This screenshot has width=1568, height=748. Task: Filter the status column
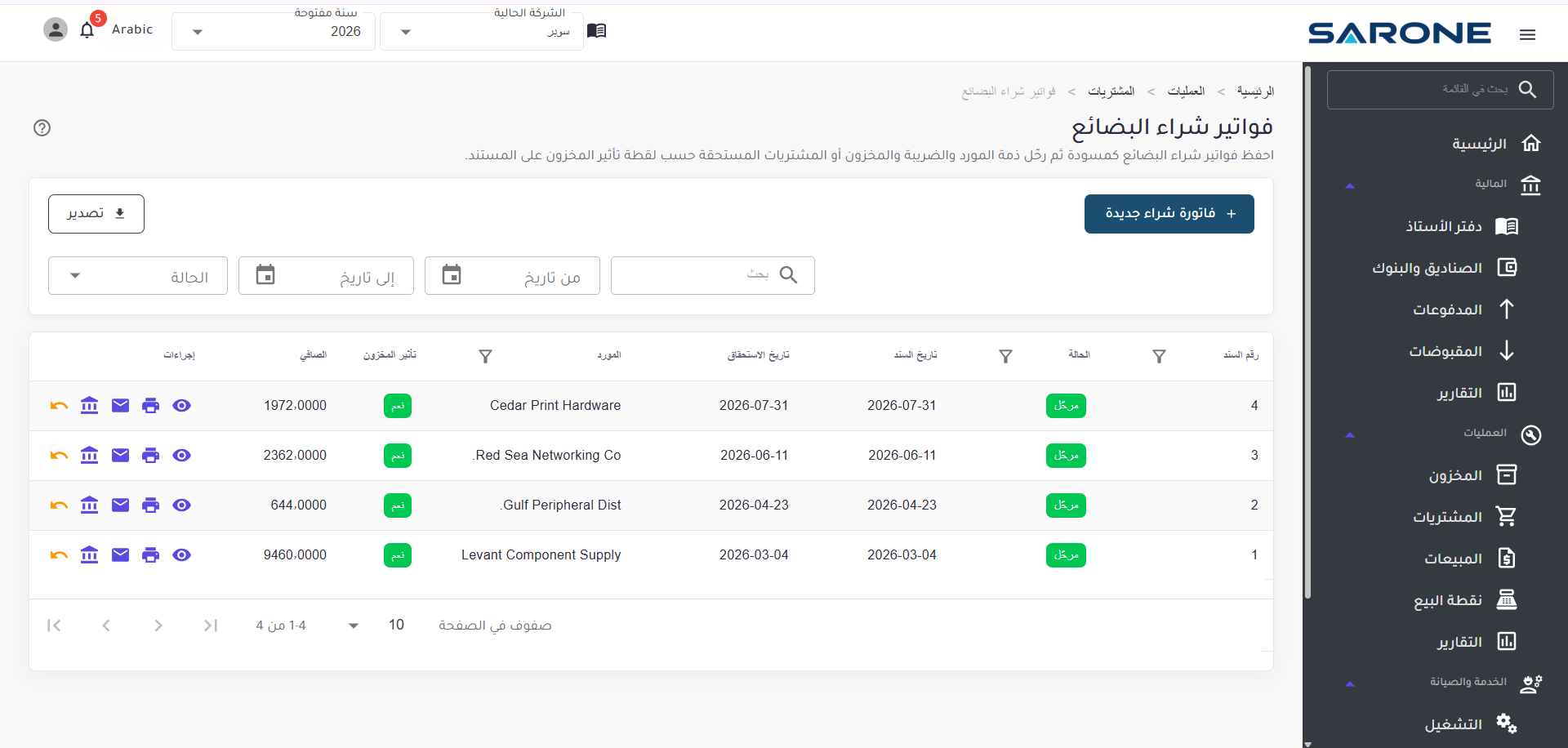pyautogui.click(x=1006, y=356)
